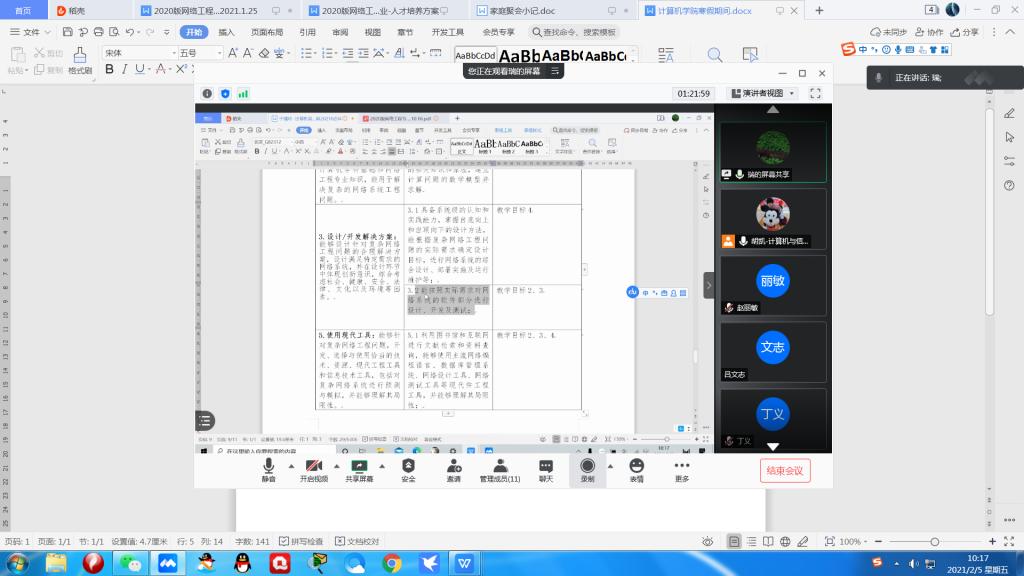Click the mute microphone icon in meeting toolbar

[268, 468]
